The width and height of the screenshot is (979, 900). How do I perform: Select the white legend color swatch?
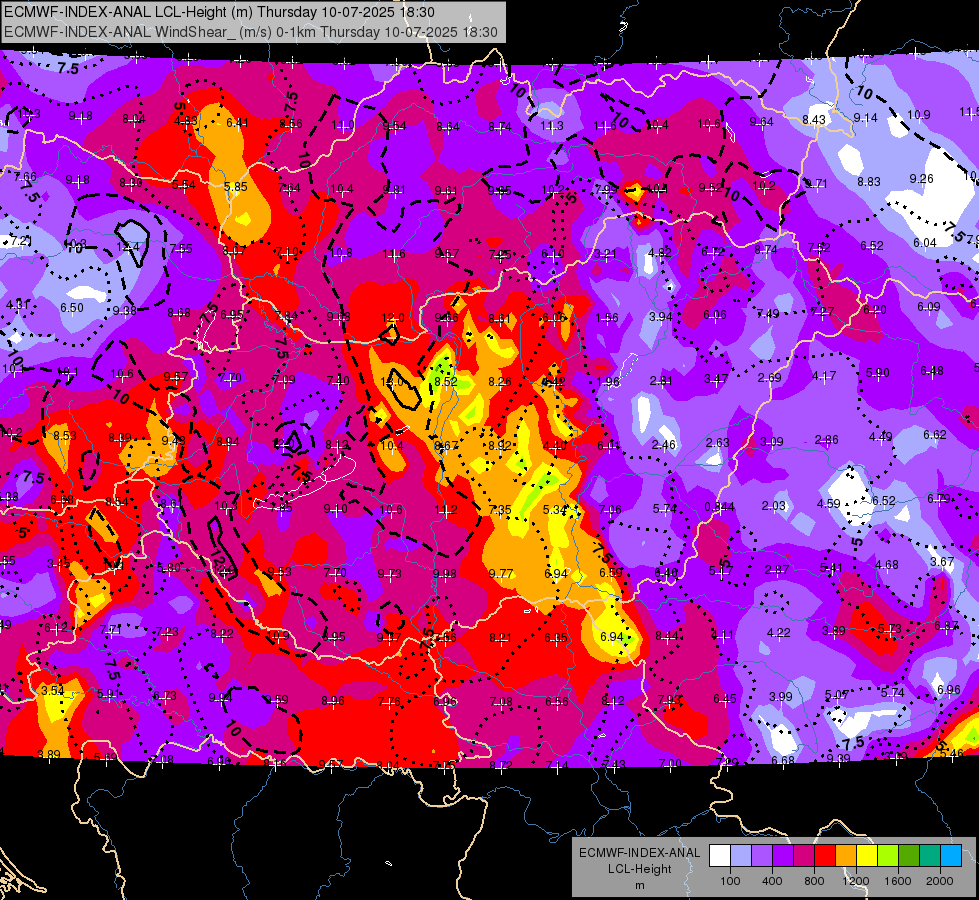click(720, 856)
